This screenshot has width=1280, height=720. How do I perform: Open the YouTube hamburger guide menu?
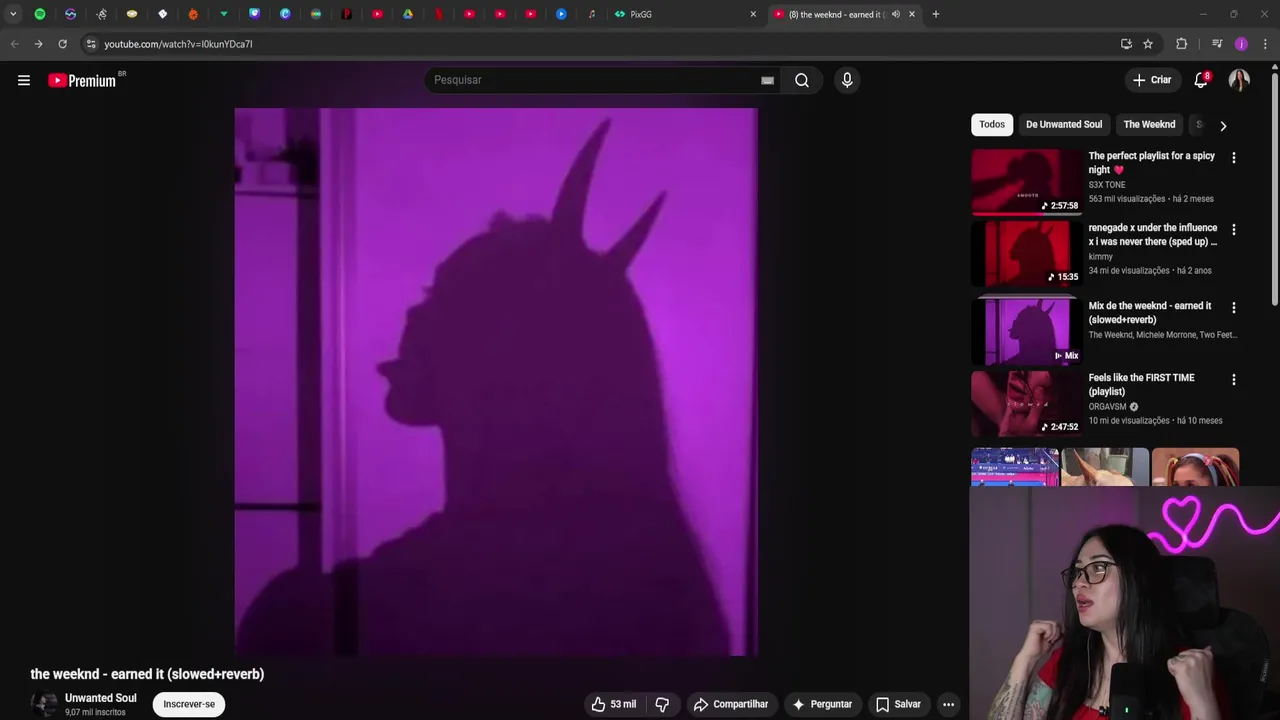click(24, 80)
